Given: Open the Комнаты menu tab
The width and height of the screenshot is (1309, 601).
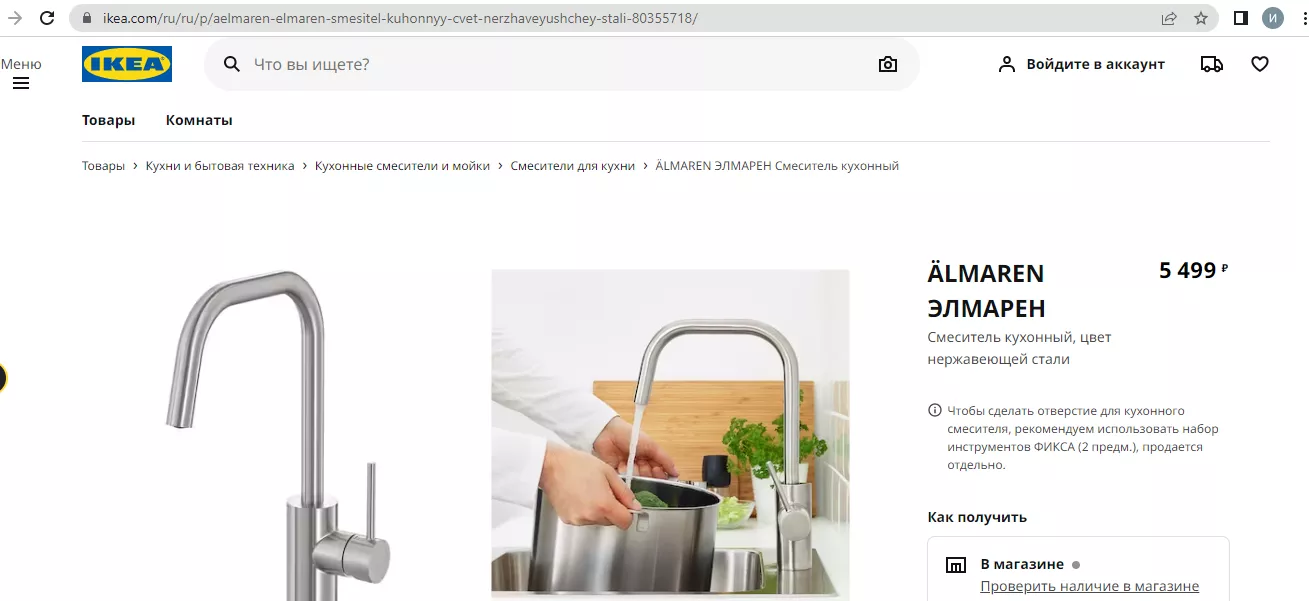Looking at the screenshot, I should 199,120.
